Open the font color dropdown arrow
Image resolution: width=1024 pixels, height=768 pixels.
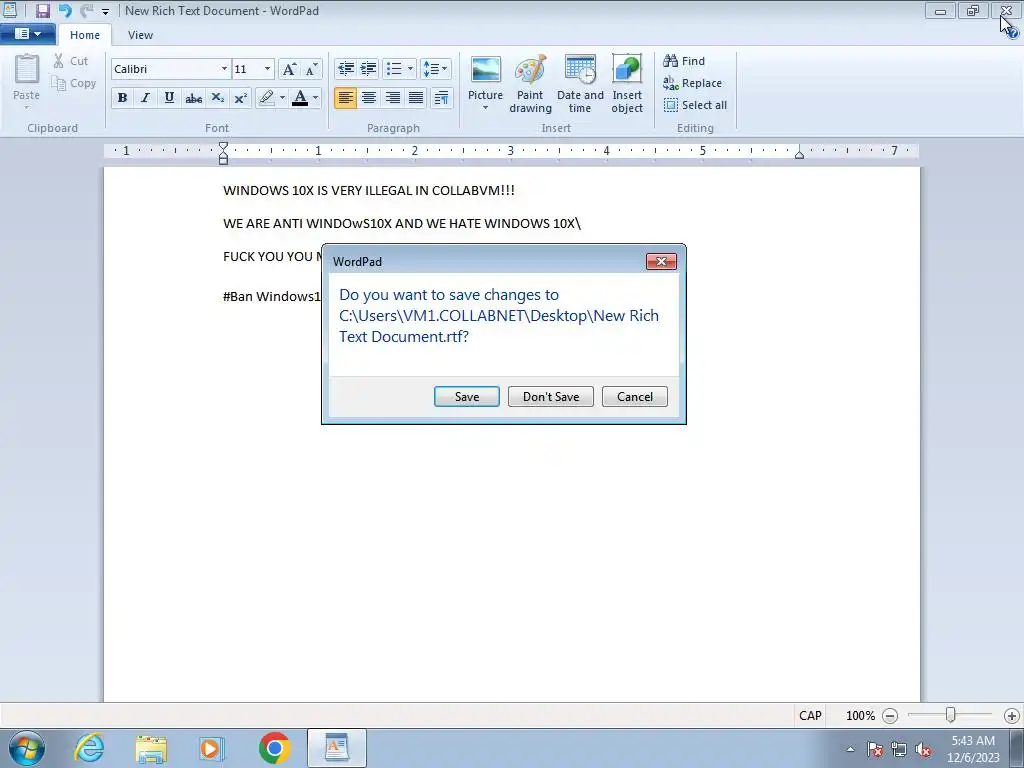pyautogui.click(x=315, y=98)
